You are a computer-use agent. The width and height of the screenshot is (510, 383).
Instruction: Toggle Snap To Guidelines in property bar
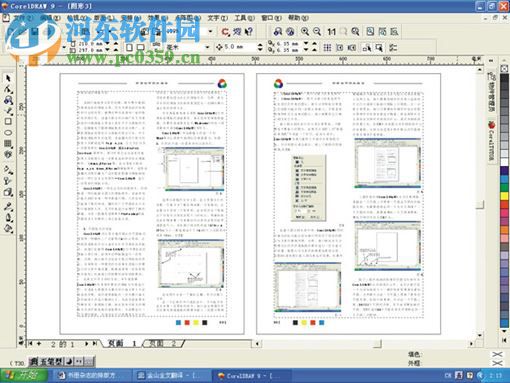[x=340, y=48]
